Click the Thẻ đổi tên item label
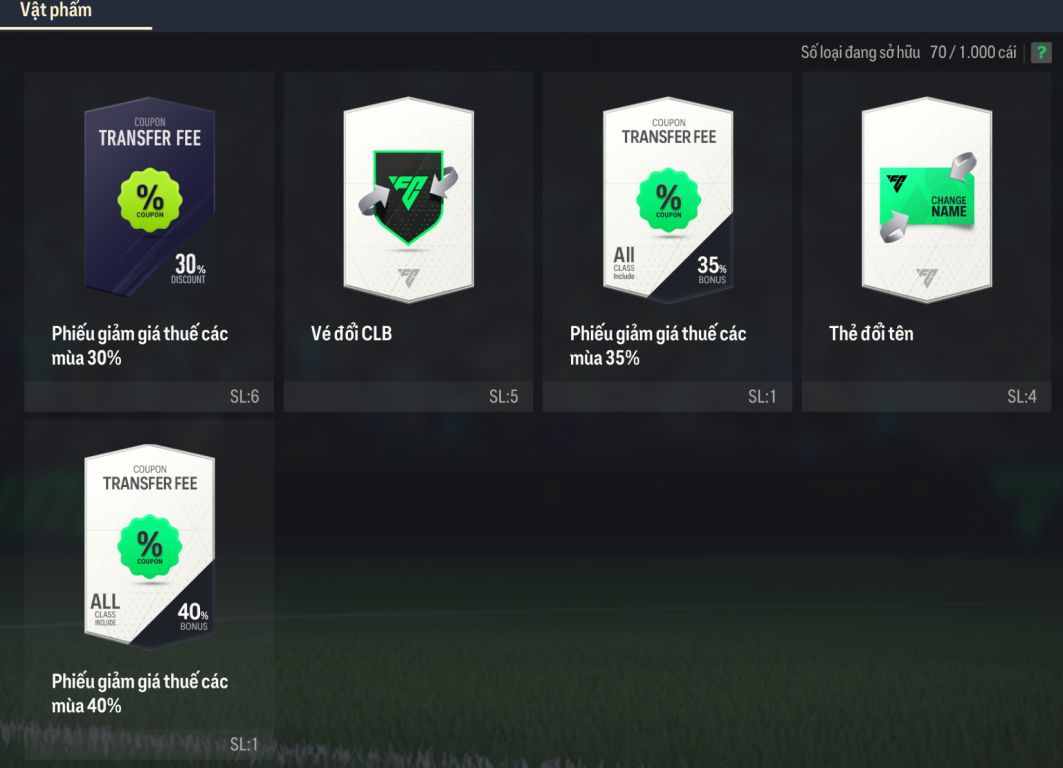The width and height of the screenshot is (1063, 768). pyautogui.click(x=870, y=334)
